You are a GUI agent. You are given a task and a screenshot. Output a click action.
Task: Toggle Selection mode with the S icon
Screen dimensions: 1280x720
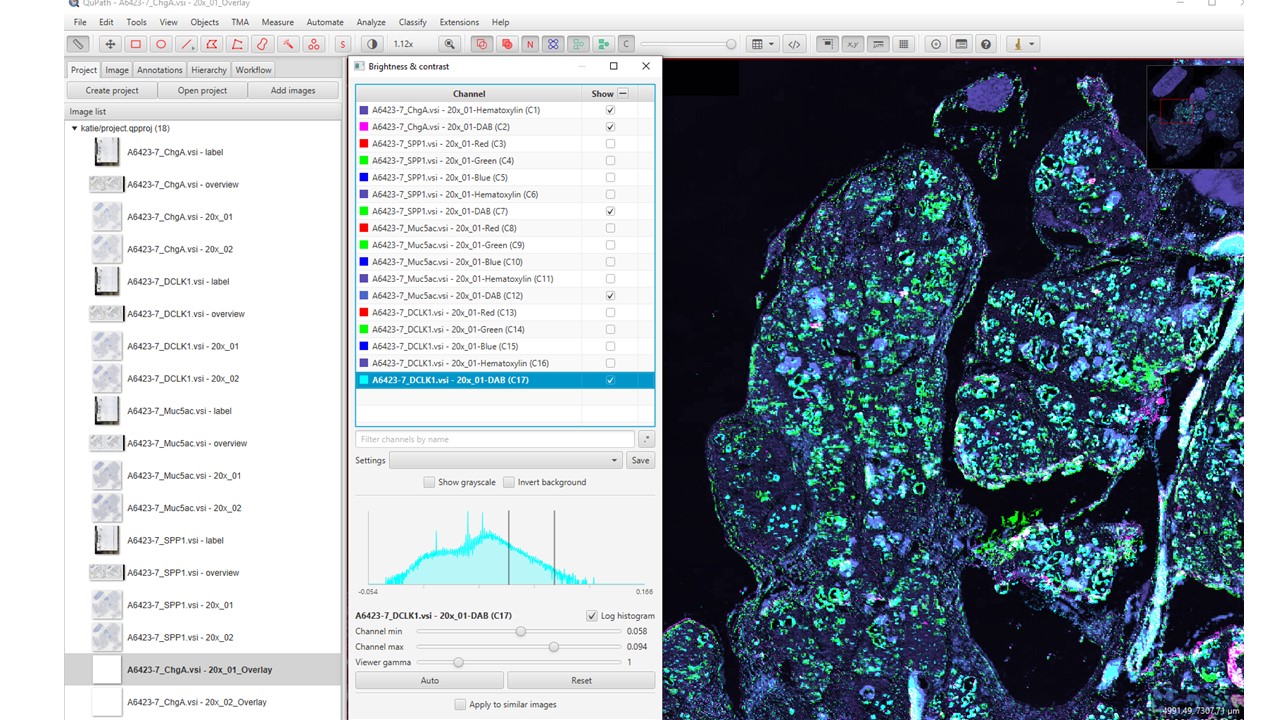341,44
